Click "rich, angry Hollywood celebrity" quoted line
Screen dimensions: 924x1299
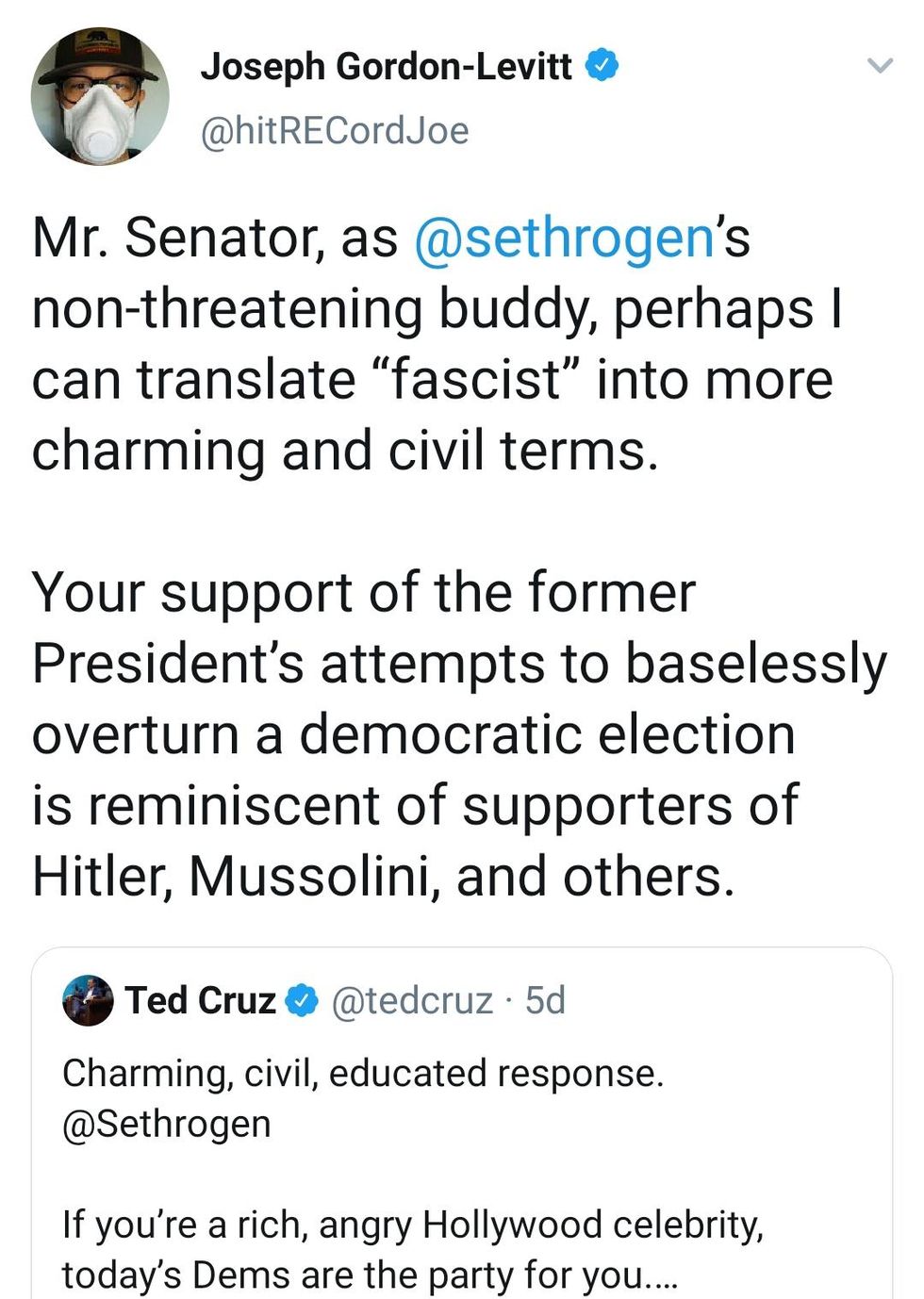(412, 1225)
